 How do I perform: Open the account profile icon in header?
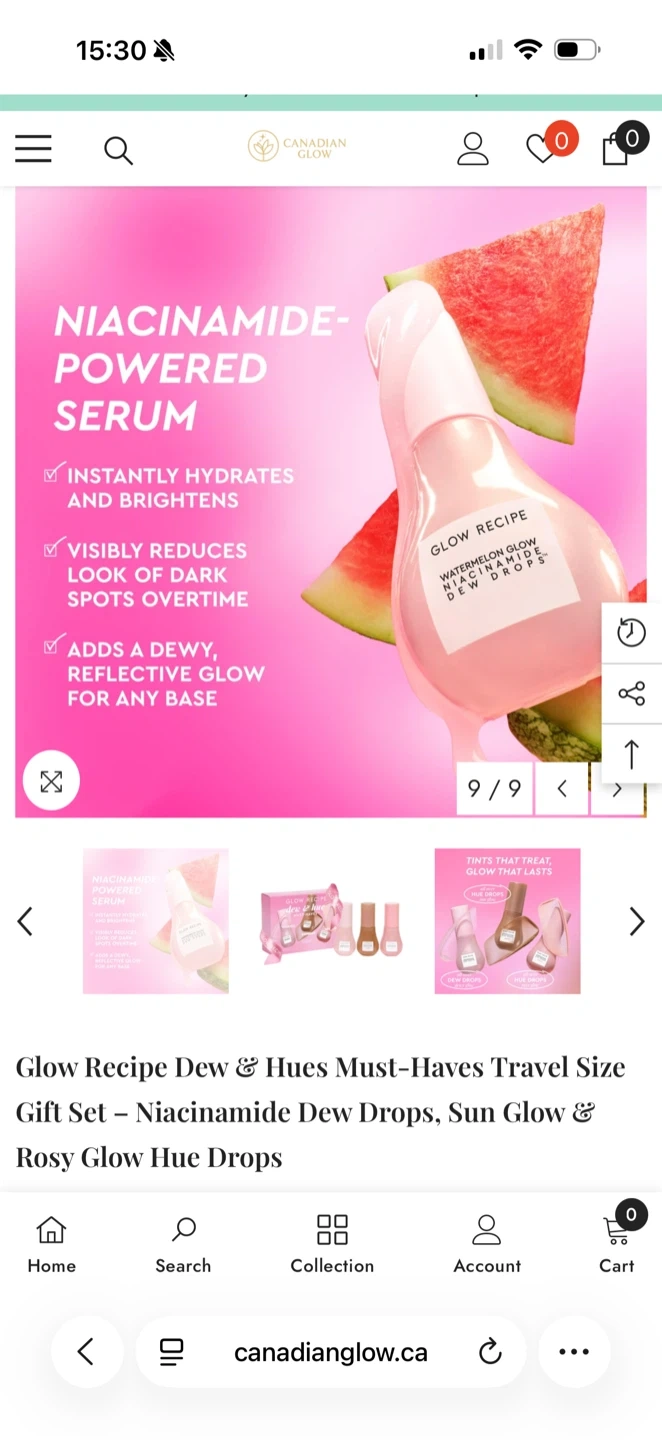(473, 149)
